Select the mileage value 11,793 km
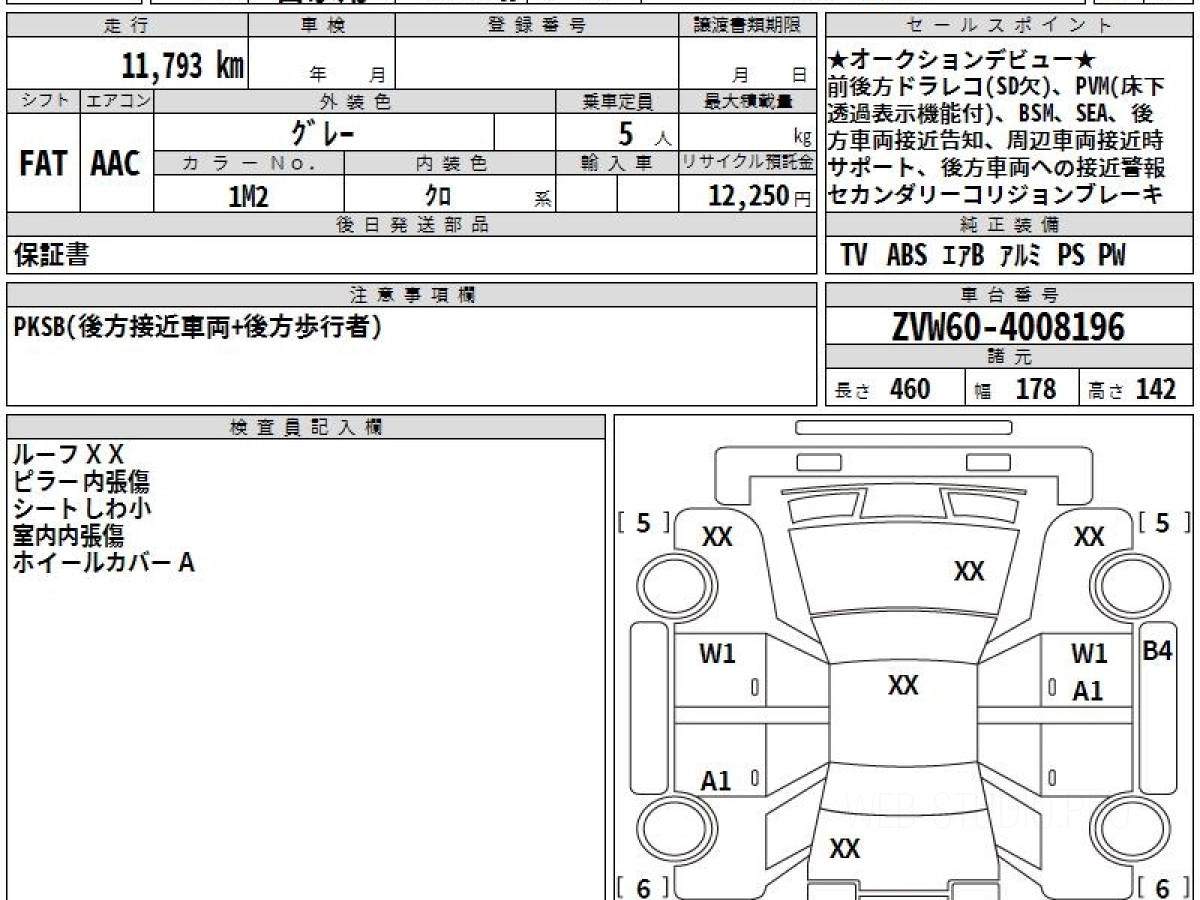 [x=184, y=66]
